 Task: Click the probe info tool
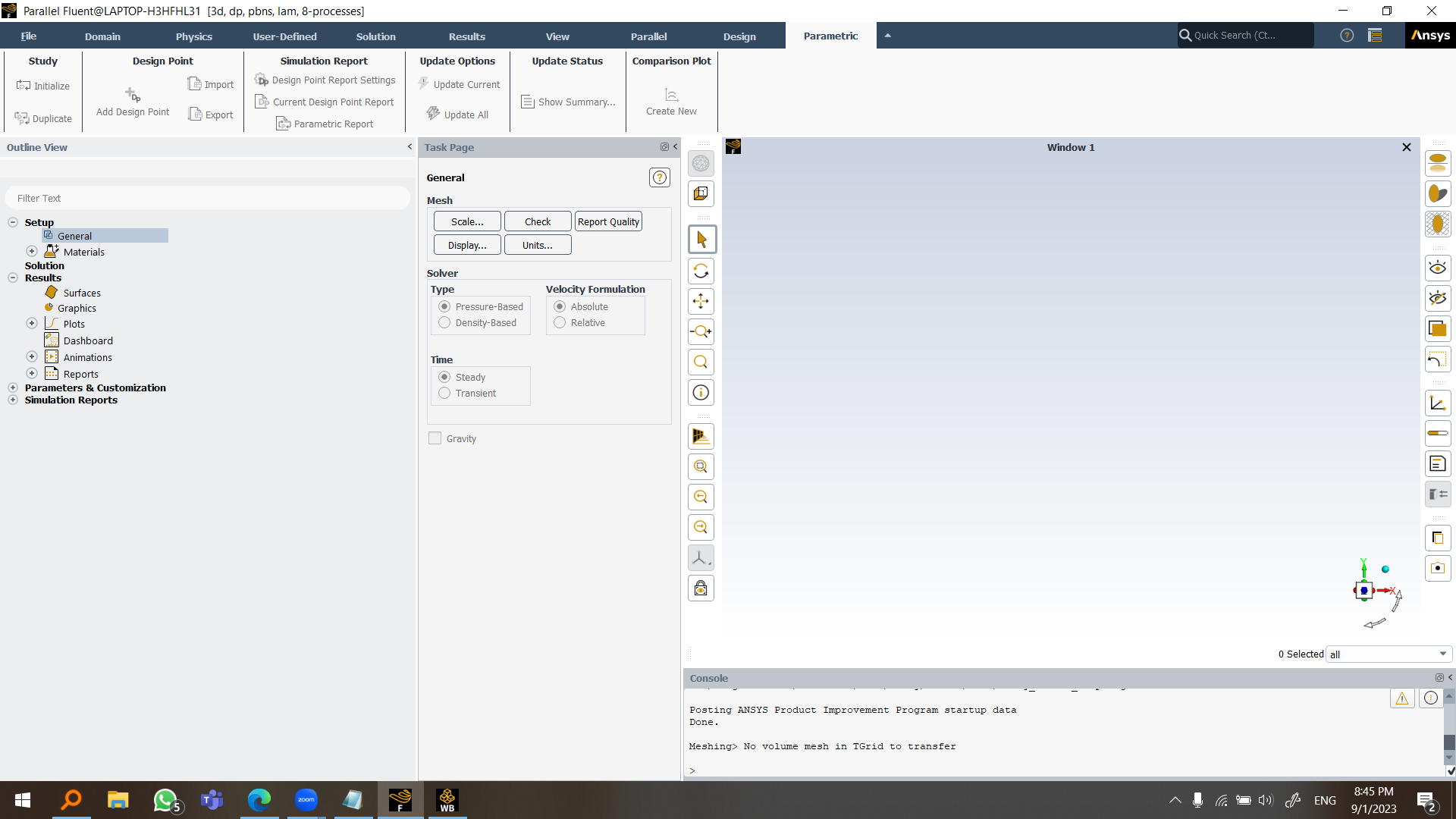(701, 392)
